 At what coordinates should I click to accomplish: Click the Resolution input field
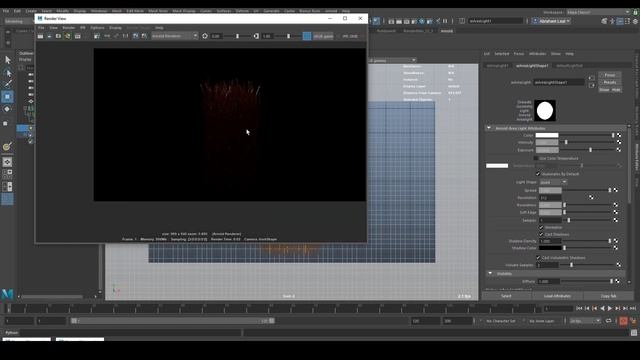(x=550, y=198)
